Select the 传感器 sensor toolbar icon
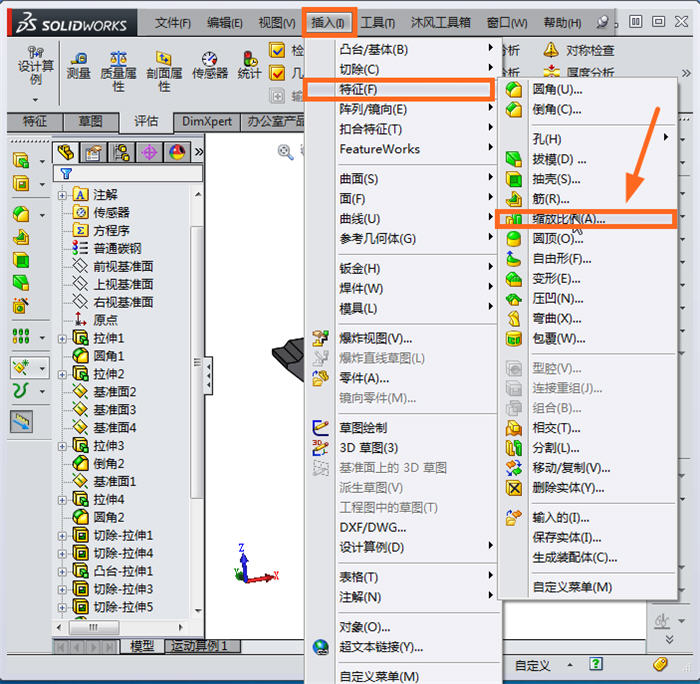700x684 pixels. 209,65
